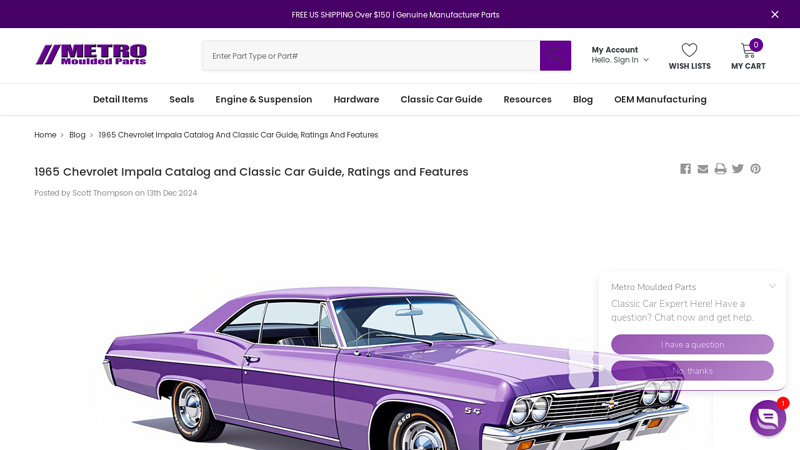
Task: Open the Hardware menu
Action: [x=356, y=99]
